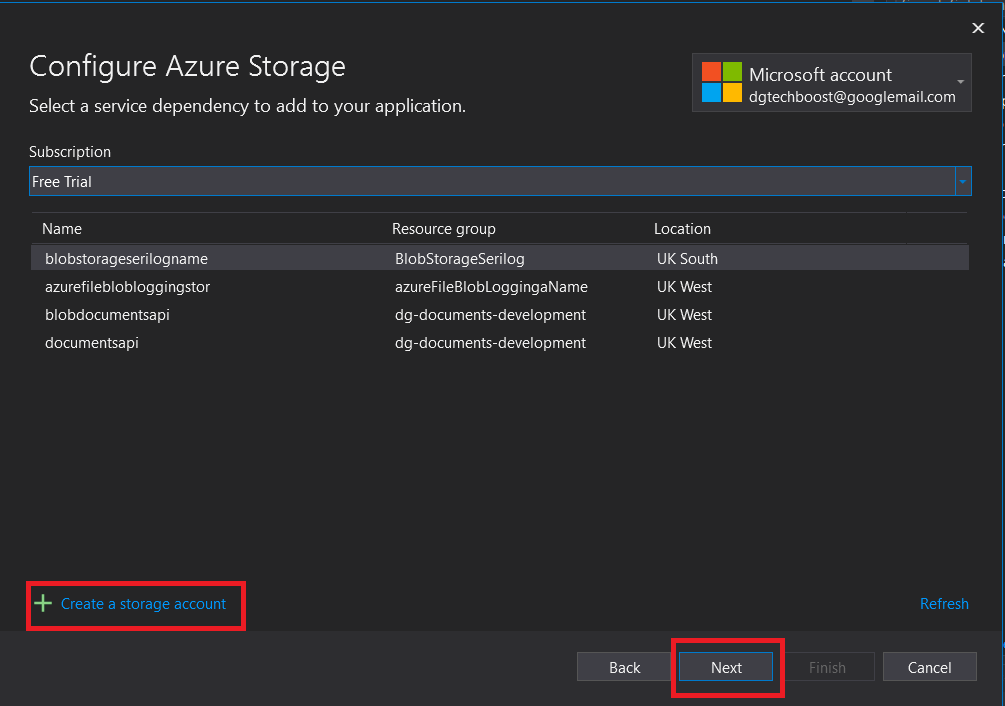Click the Microsoft four-color logo icon
Viewport: 1005px width, 706px height.
click(x=721, y=82)
